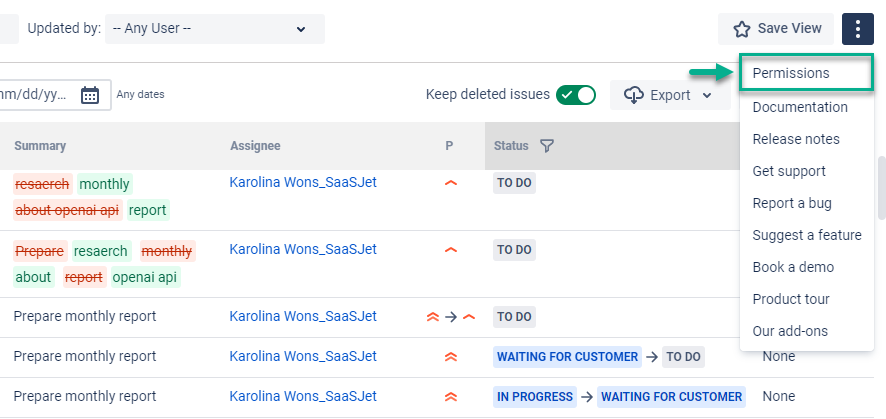886x419 pixels.
Task: Select Permissions from the menu
Action: [791, 73]
